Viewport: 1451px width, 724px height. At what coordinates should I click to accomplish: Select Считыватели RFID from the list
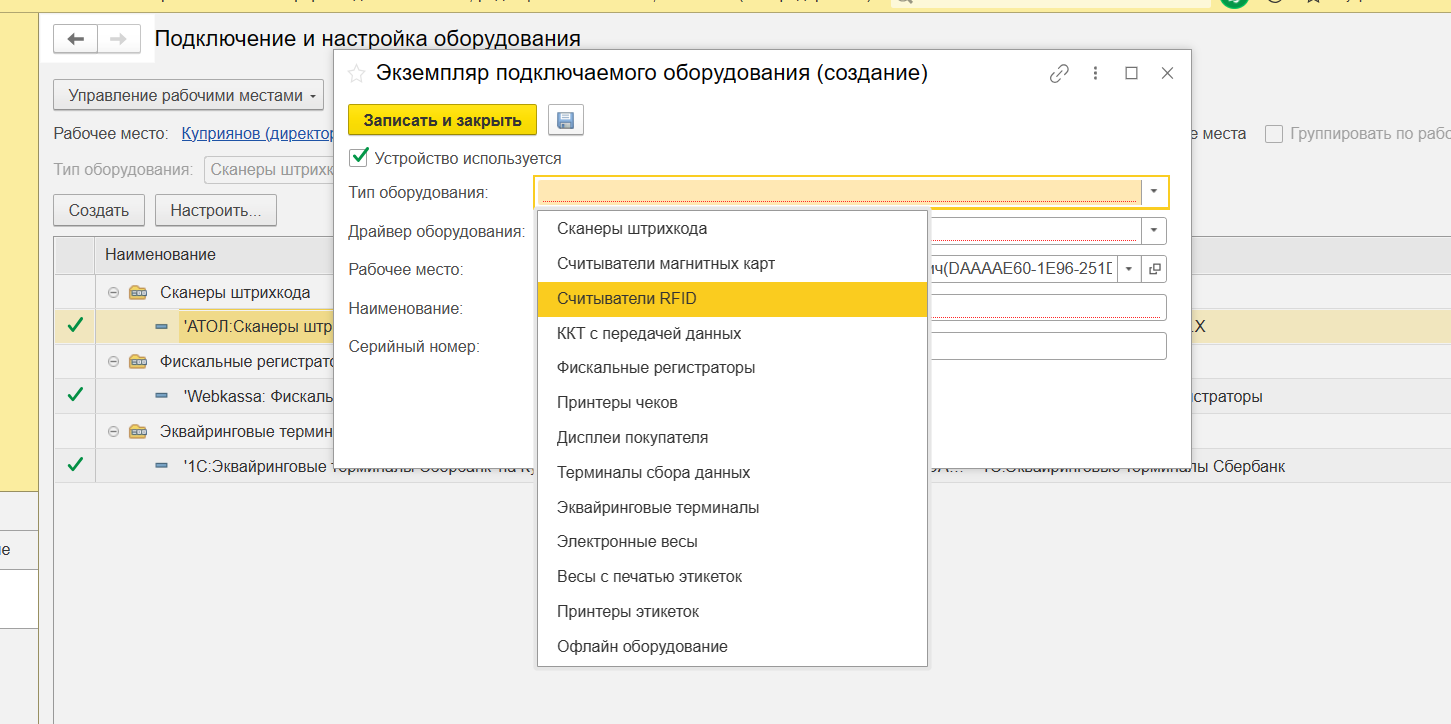point(626,298)
